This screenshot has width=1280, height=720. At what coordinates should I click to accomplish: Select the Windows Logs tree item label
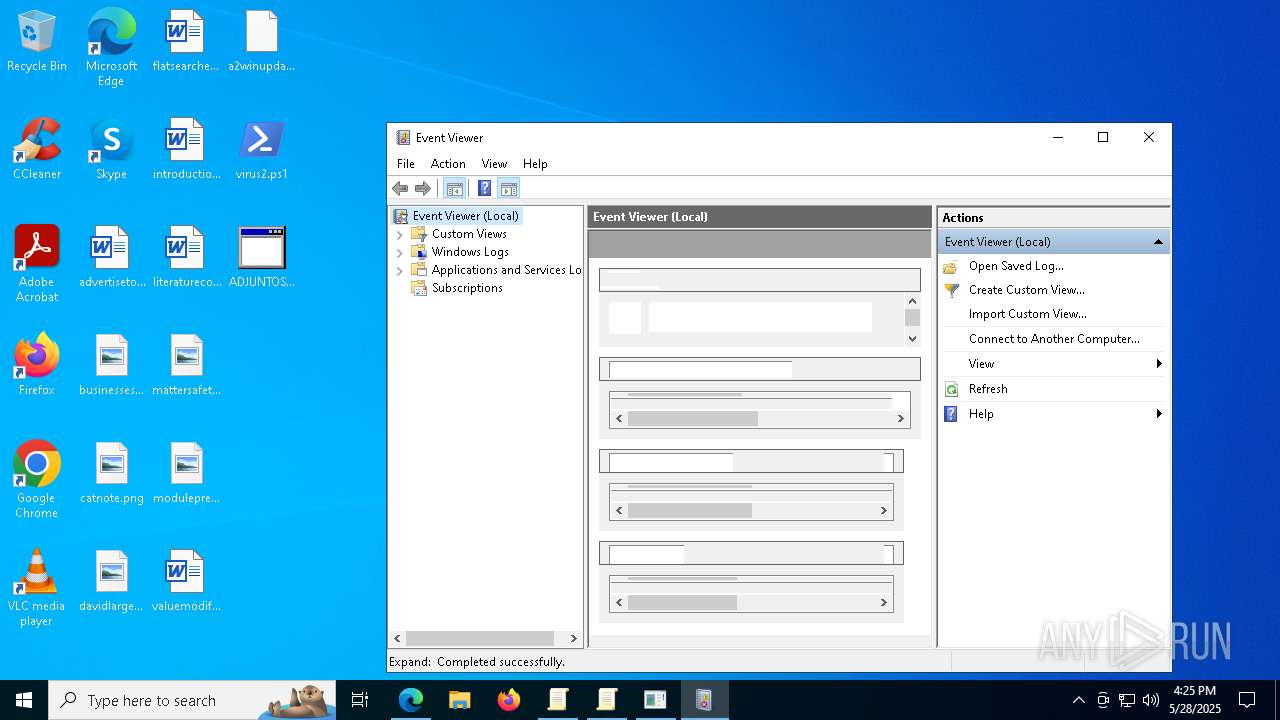470,252
